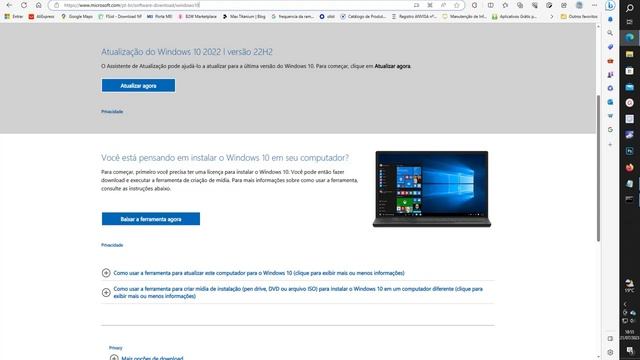The width and height of the screenshot is (640, 360).
Task: Open Edge settings and more ellipsis menu
Action: 594,5
